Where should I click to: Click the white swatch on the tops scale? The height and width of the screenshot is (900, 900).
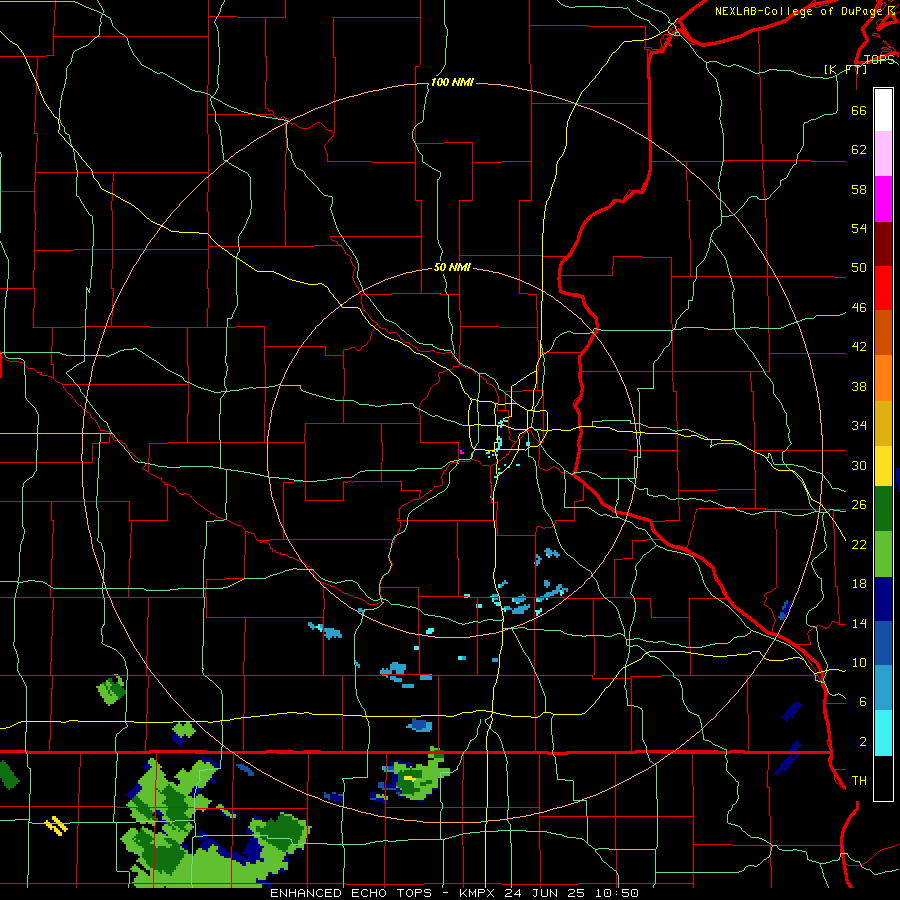(x=883, y=110)
